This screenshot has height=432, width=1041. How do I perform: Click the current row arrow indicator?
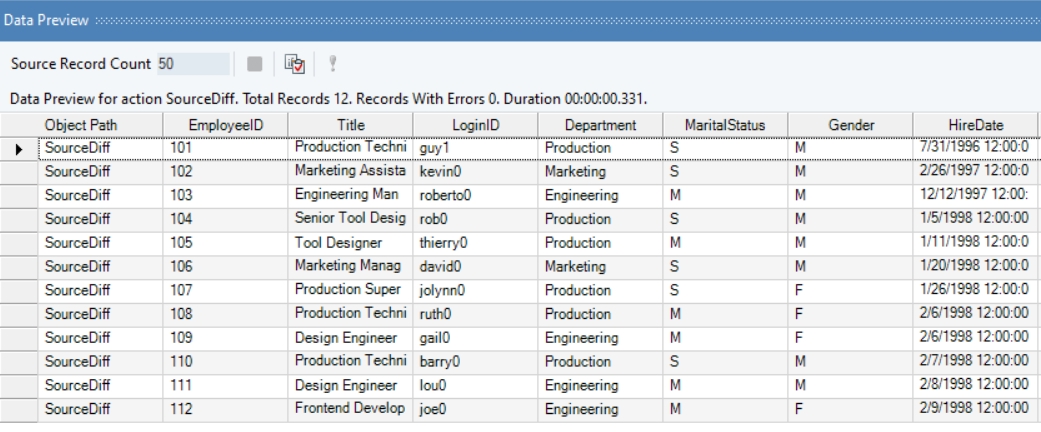coord(19,148)
